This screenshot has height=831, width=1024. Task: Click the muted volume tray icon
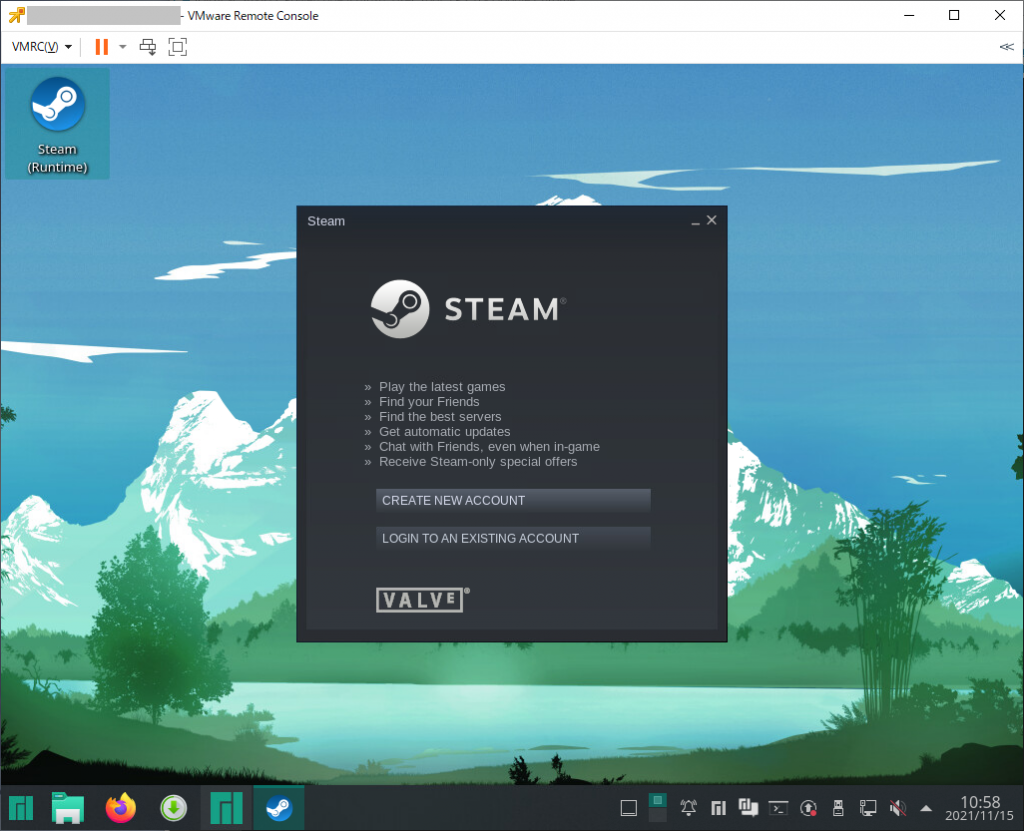898,809
